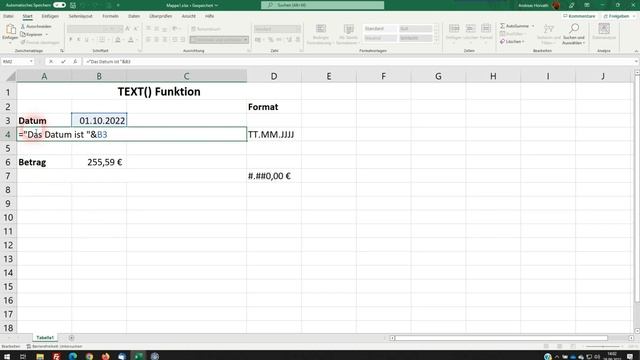Image resolution: width=640 pixels, height=360 pixels.
Task: Expand the Kopieren dropdown arrow
Action: [x=47, y=34]
